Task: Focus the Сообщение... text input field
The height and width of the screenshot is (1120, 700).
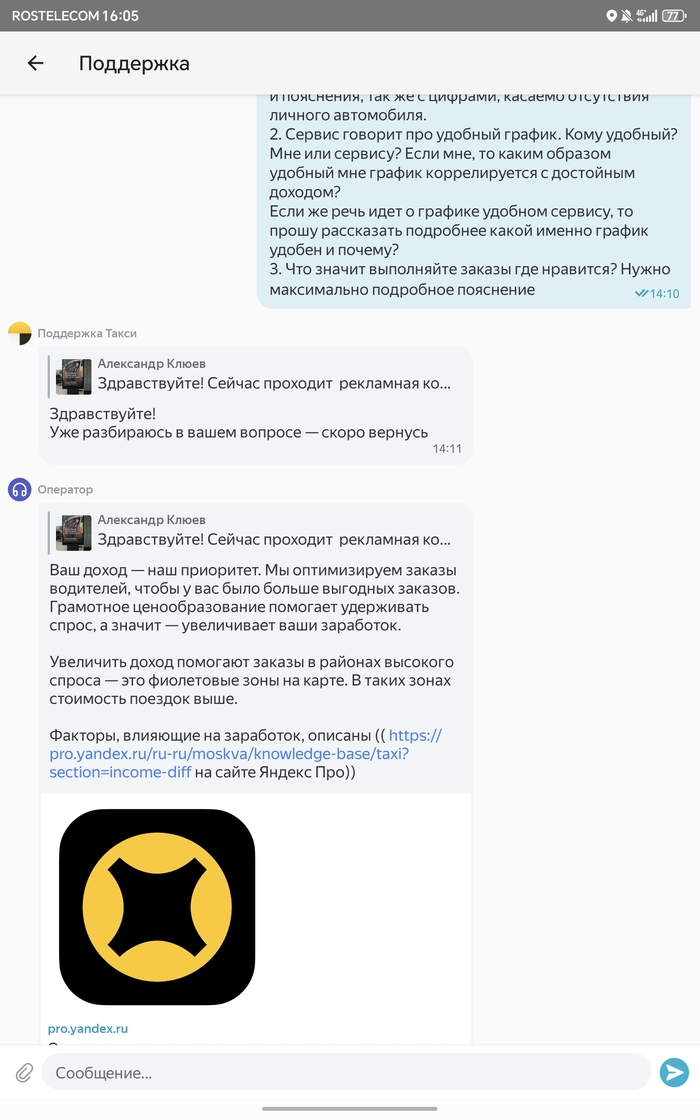Action: point(346,1073)
